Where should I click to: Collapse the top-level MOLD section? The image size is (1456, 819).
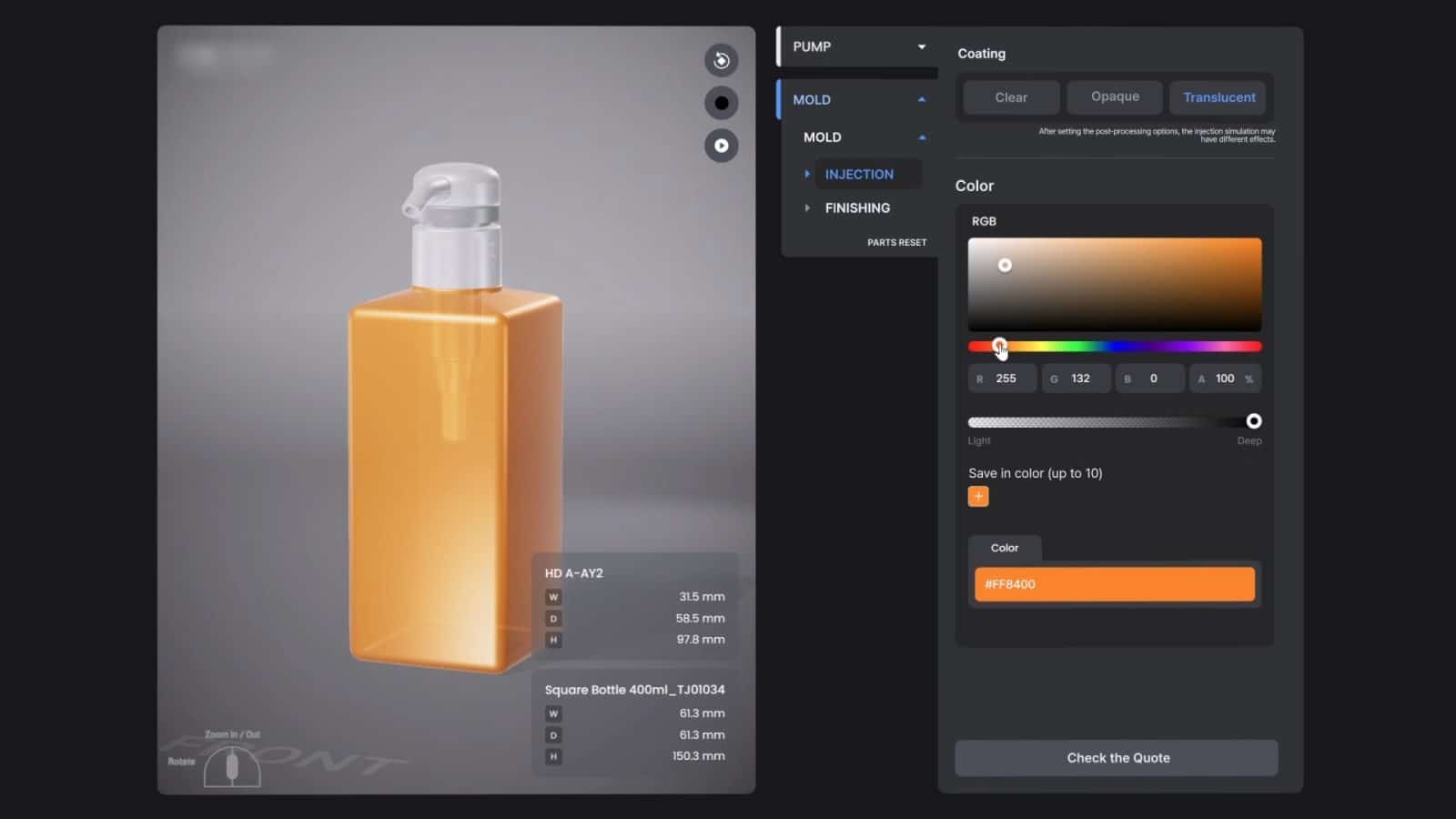921,100
